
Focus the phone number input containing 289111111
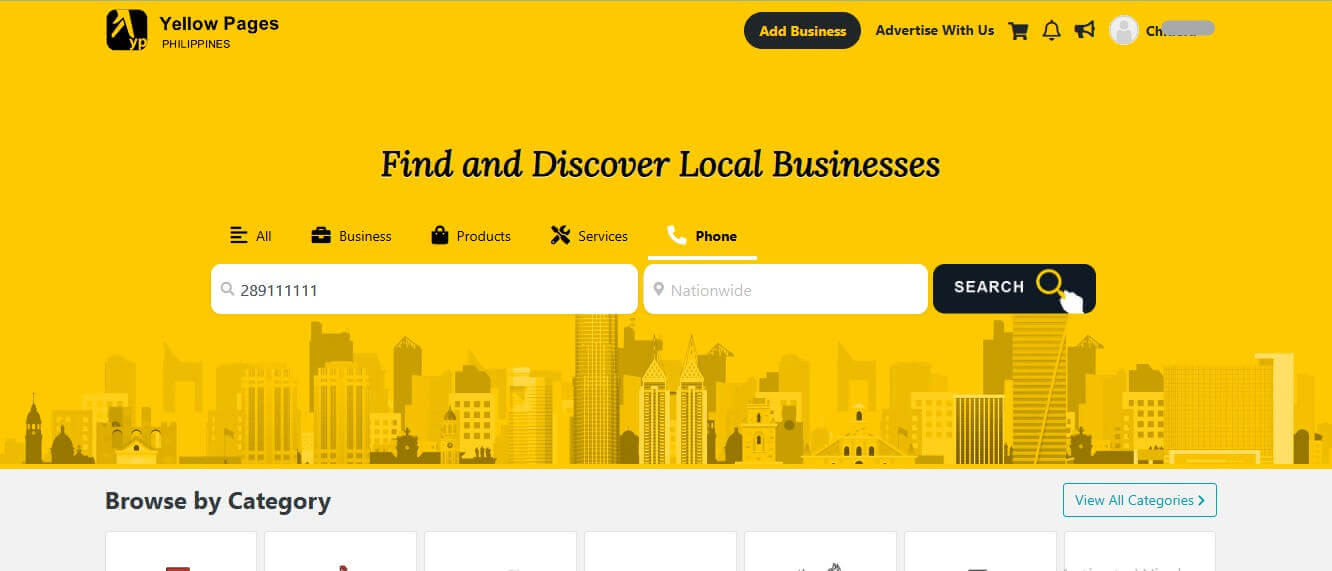(x=424, y=289)
